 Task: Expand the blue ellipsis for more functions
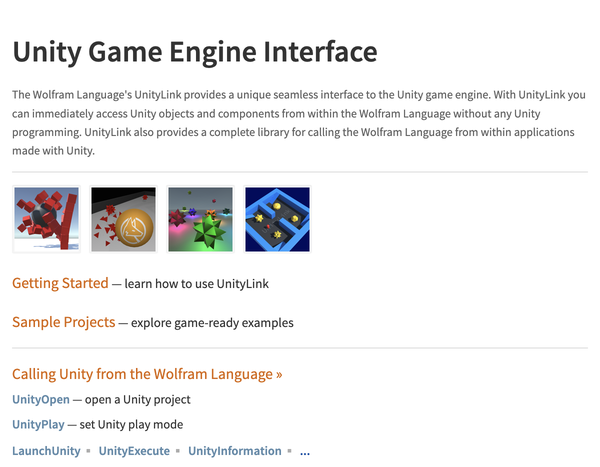point(305,453)
